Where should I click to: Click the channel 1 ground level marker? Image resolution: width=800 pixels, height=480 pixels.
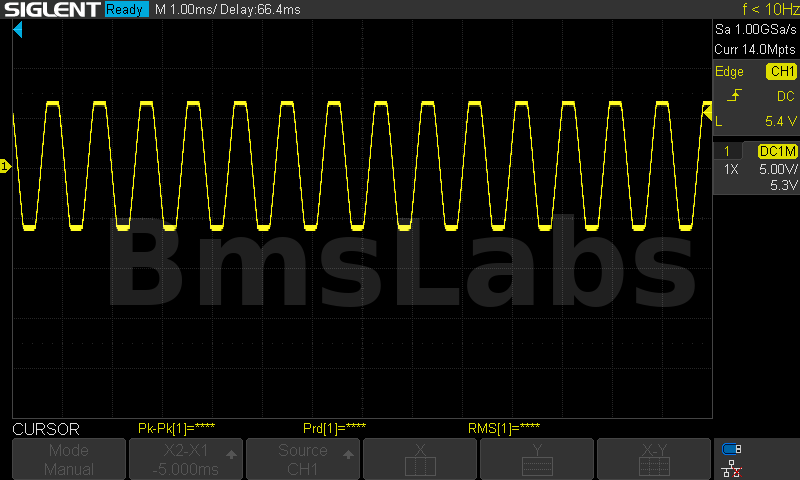click(x=5, y=166)
